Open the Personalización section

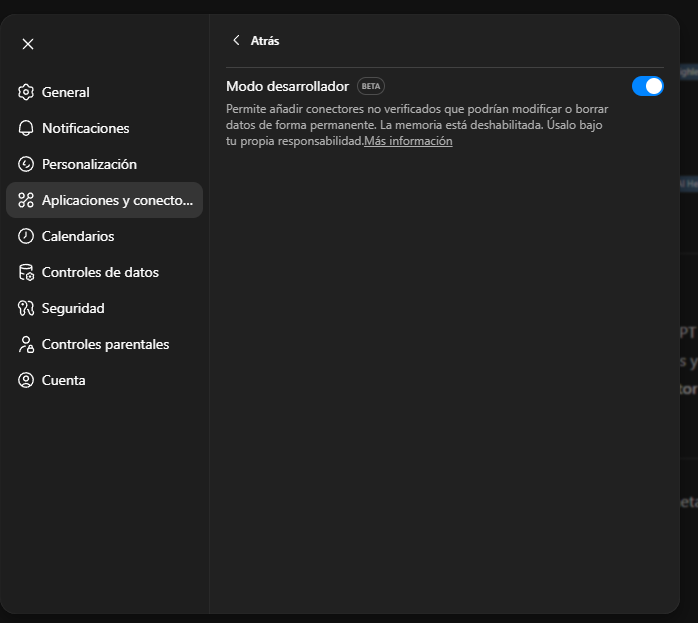(x=105, y=164)
